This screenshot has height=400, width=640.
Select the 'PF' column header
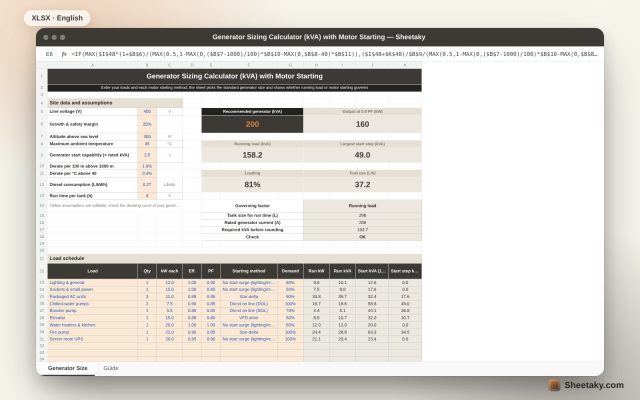click(x=211, y=271)
